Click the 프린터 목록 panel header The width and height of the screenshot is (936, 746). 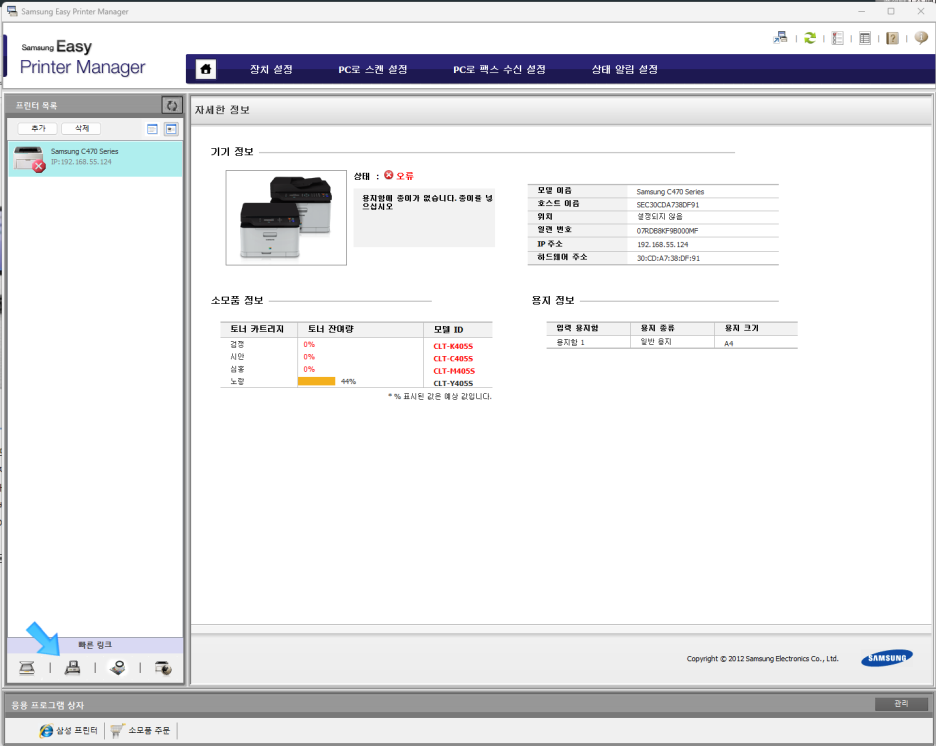tap(36, 106)
